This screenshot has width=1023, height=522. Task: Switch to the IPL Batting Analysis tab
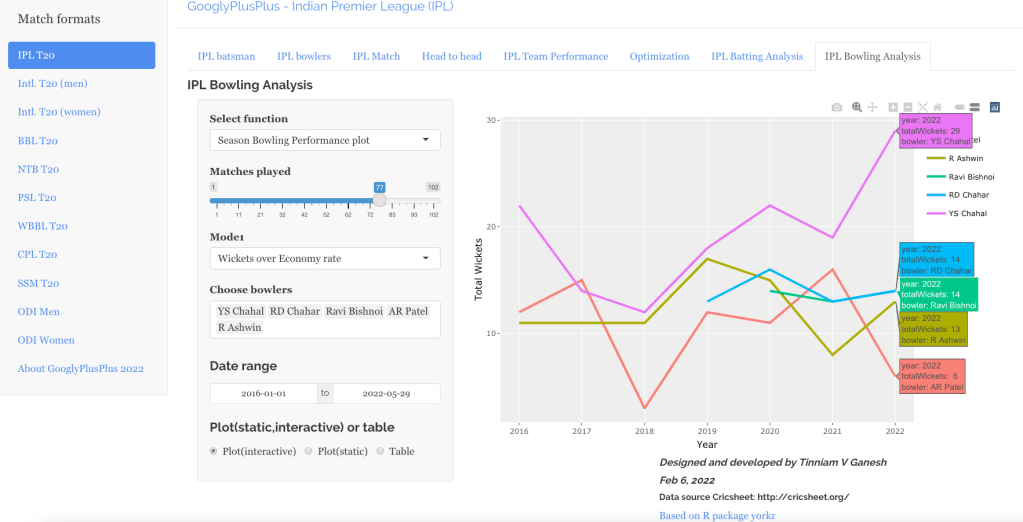coord(756,56)
